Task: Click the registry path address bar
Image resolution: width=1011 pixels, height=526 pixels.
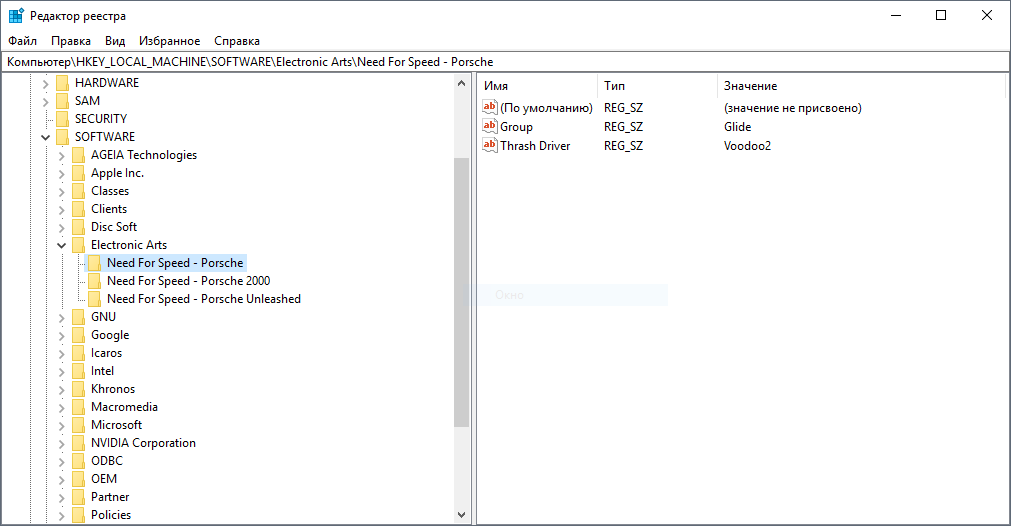Action: 505,62
